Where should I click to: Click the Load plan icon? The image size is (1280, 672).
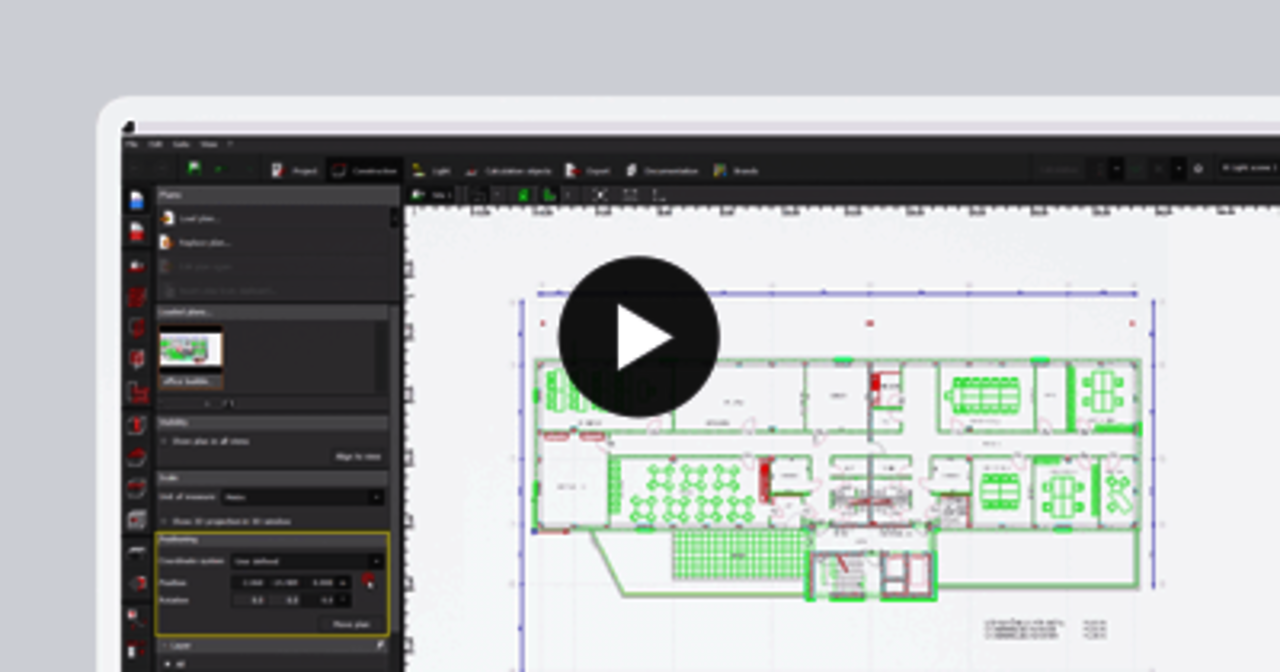point(167,218)
